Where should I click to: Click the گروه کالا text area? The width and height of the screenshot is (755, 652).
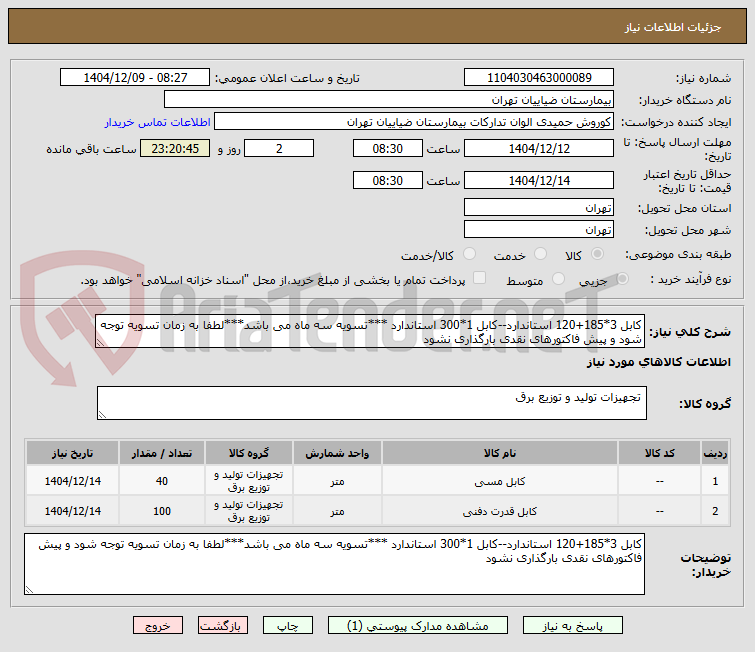pos(371,403)
